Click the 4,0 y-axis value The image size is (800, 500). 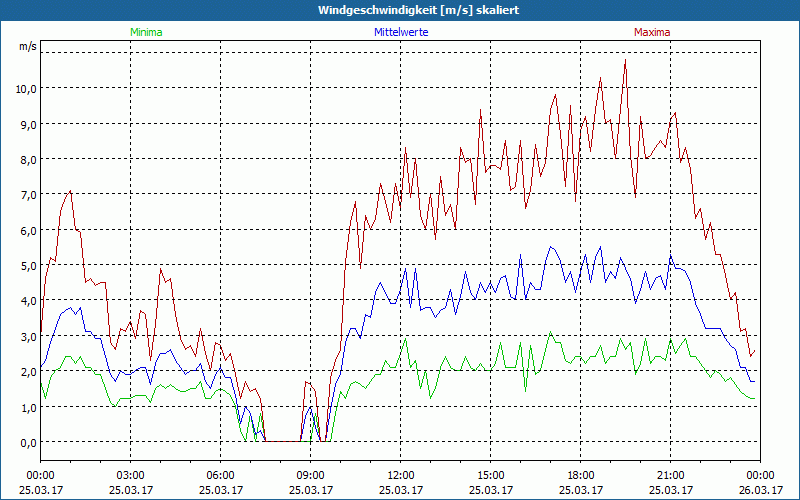point(29,301)
